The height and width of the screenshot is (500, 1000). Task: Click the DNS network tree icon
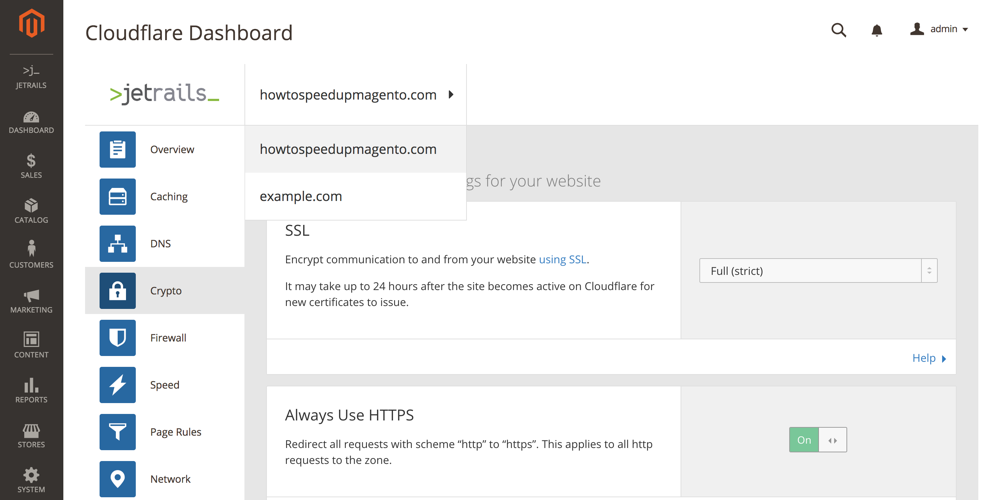click(117, 244)
